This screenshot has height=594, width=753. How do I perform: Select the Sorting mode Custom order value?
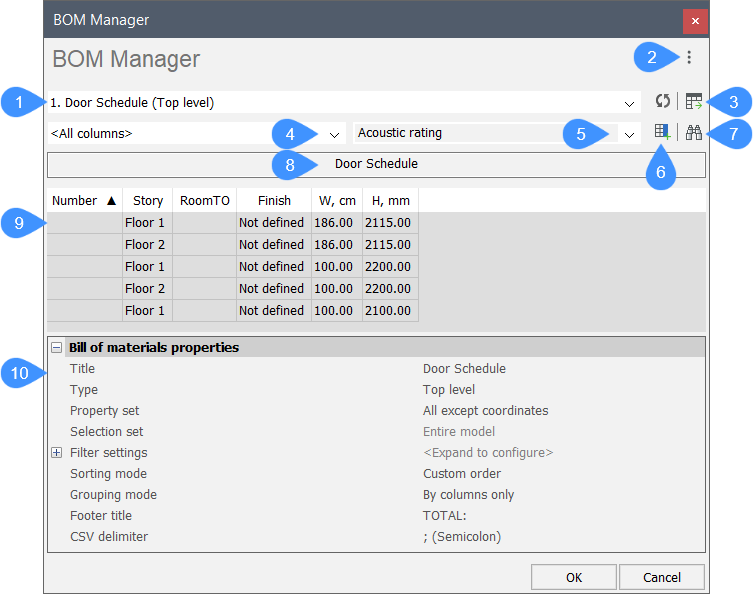462,474
